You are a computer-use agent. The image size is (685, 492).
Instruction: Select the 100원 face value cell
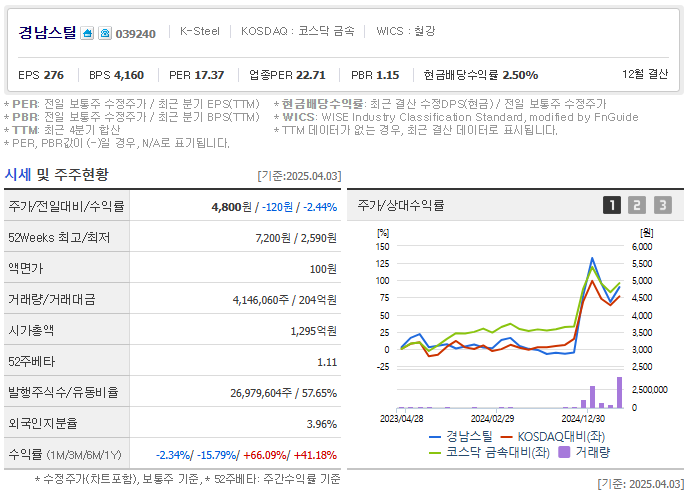coord(323,269)
